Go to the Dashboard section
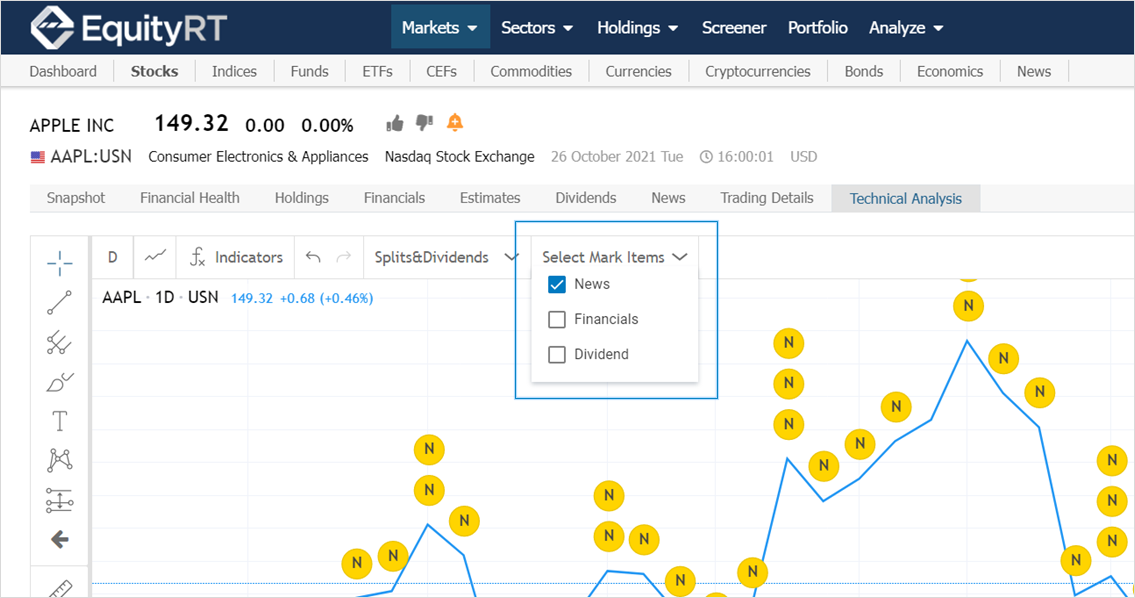1135x598 pixels. [63, 71]
